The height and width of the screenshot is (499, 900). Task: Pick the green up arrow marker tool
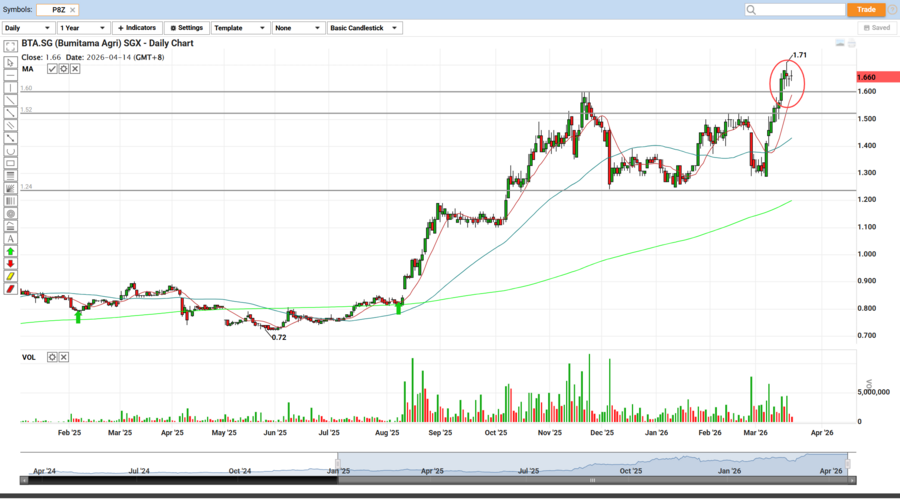point(10,252)
